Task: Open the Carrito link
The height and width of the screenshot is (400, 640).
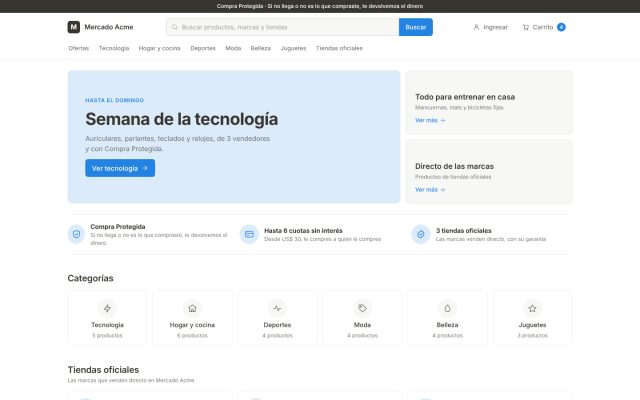Action: point(544,27)
